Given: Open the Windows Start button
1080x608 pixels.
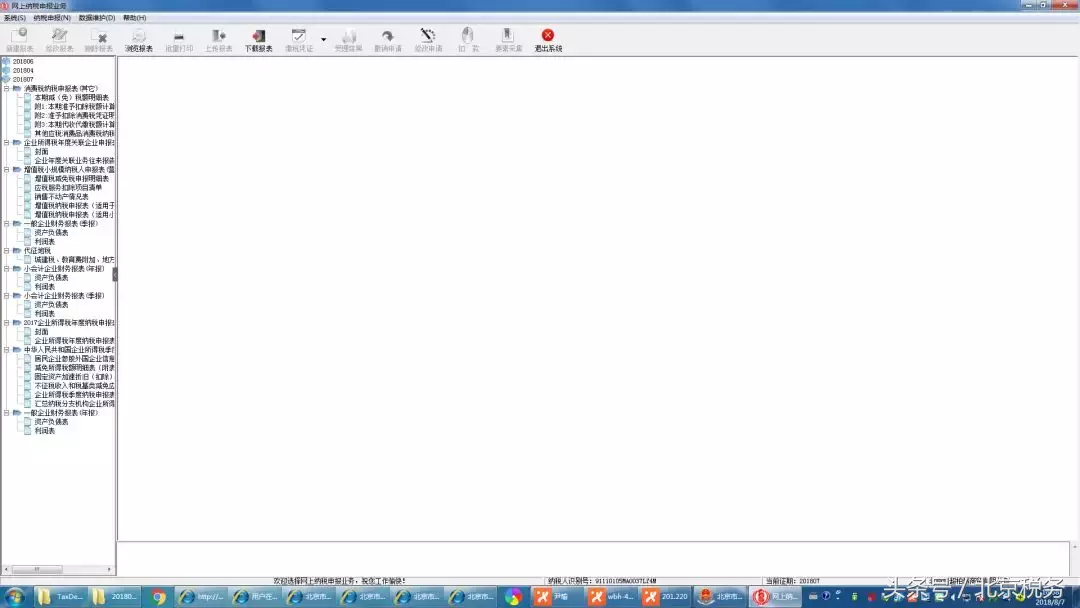Looking at the screenshot, I should point(13,596).
